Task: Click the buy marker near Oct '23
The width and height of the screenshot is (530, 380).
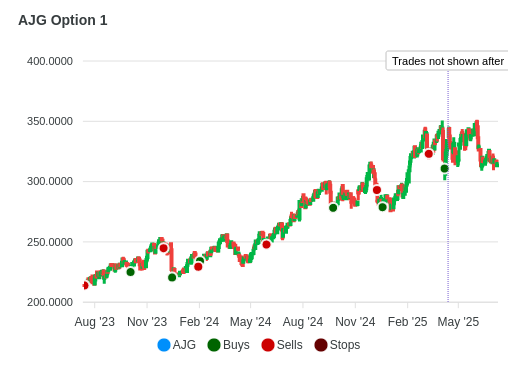Action: click(130, 272)
